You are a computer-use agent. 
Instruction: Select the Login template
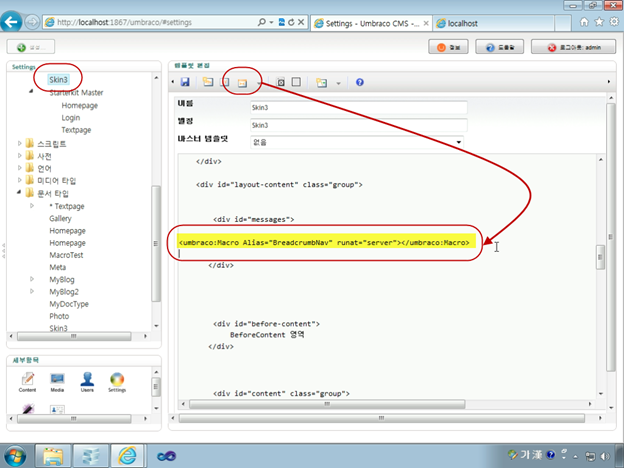(70, 118)
